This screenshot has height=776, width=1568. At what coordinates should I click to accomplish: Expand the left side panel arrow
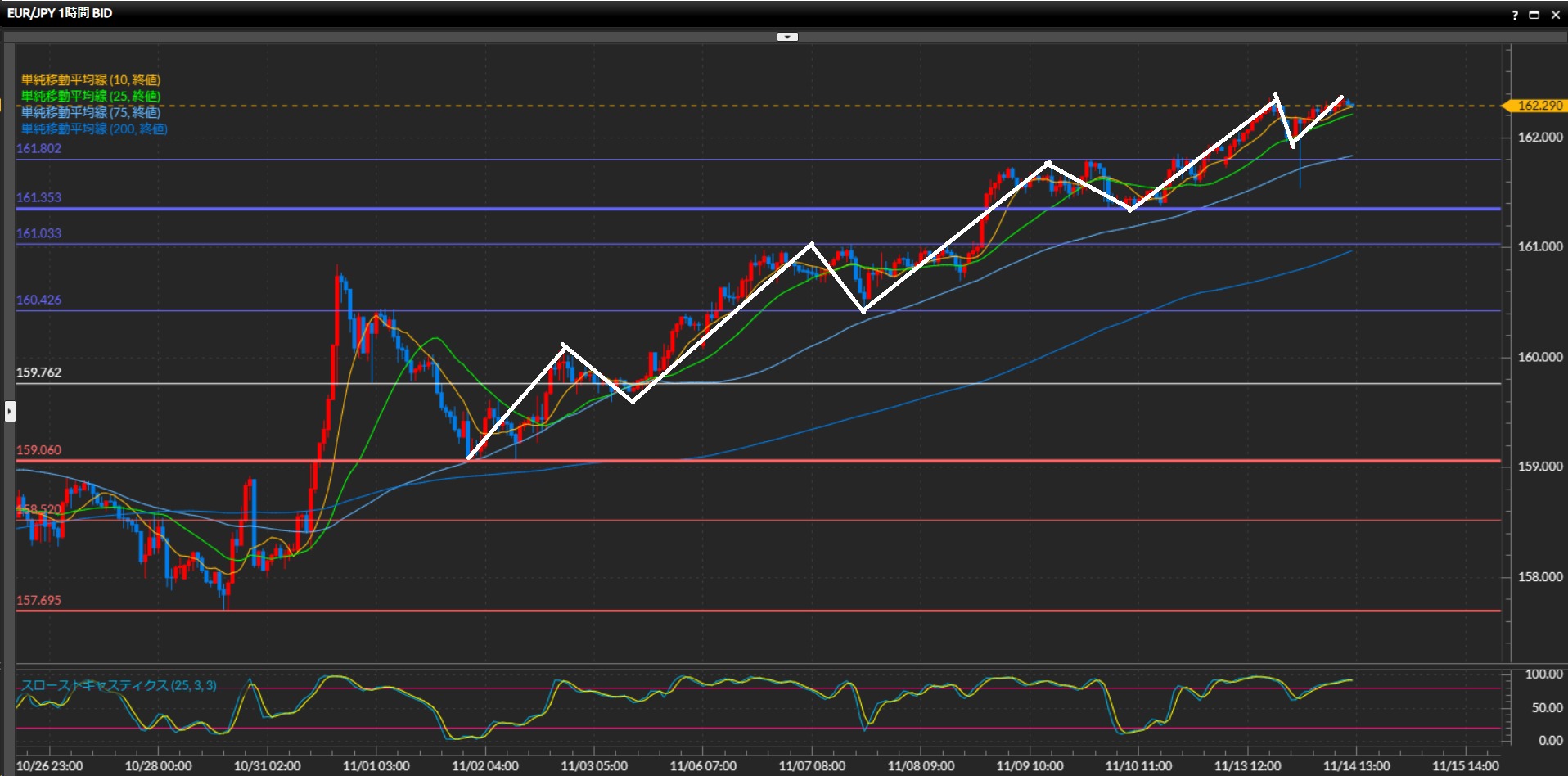click(10, 411)
